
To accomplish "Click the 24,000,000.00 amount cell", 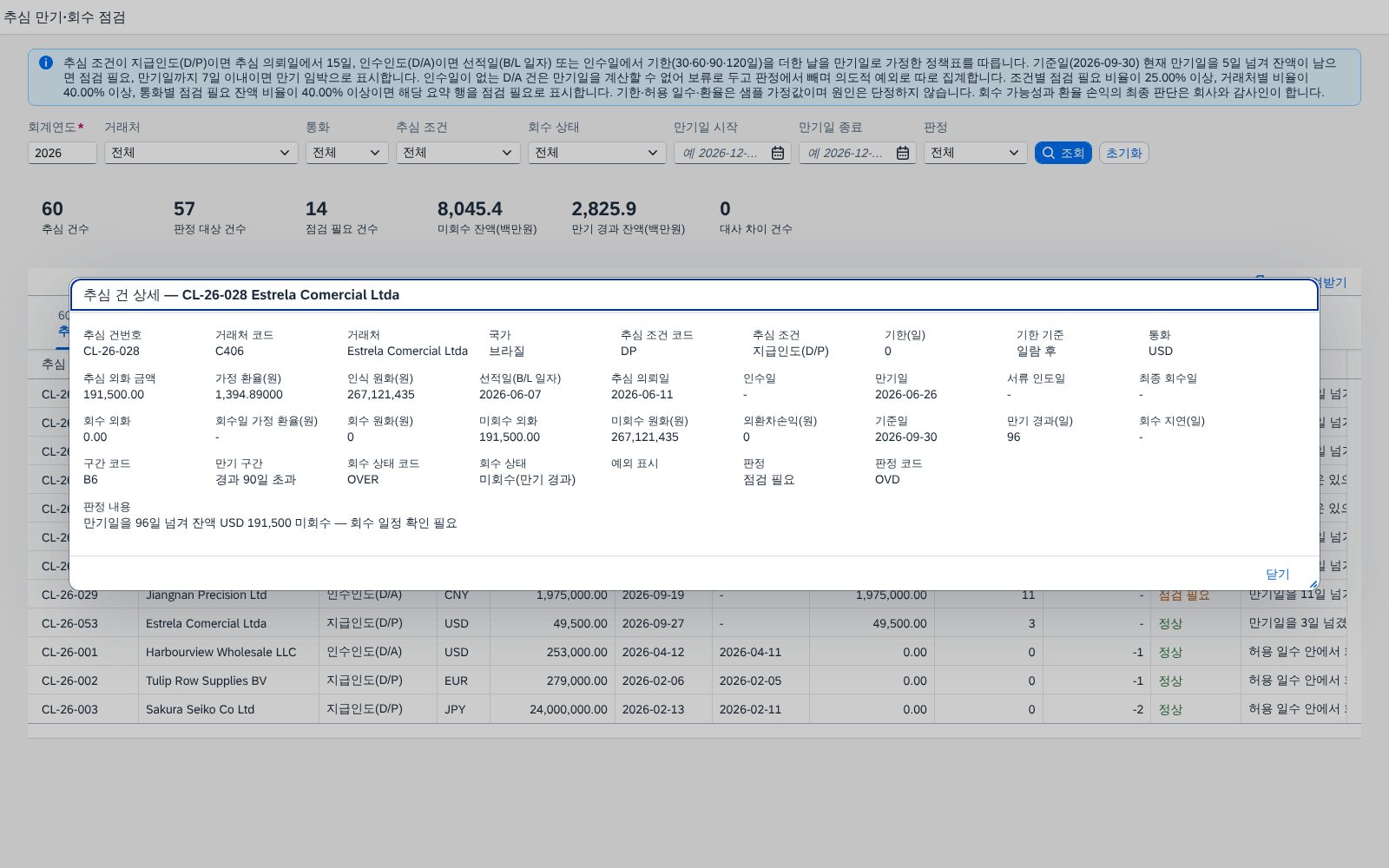I will click(x=552, y=709).
